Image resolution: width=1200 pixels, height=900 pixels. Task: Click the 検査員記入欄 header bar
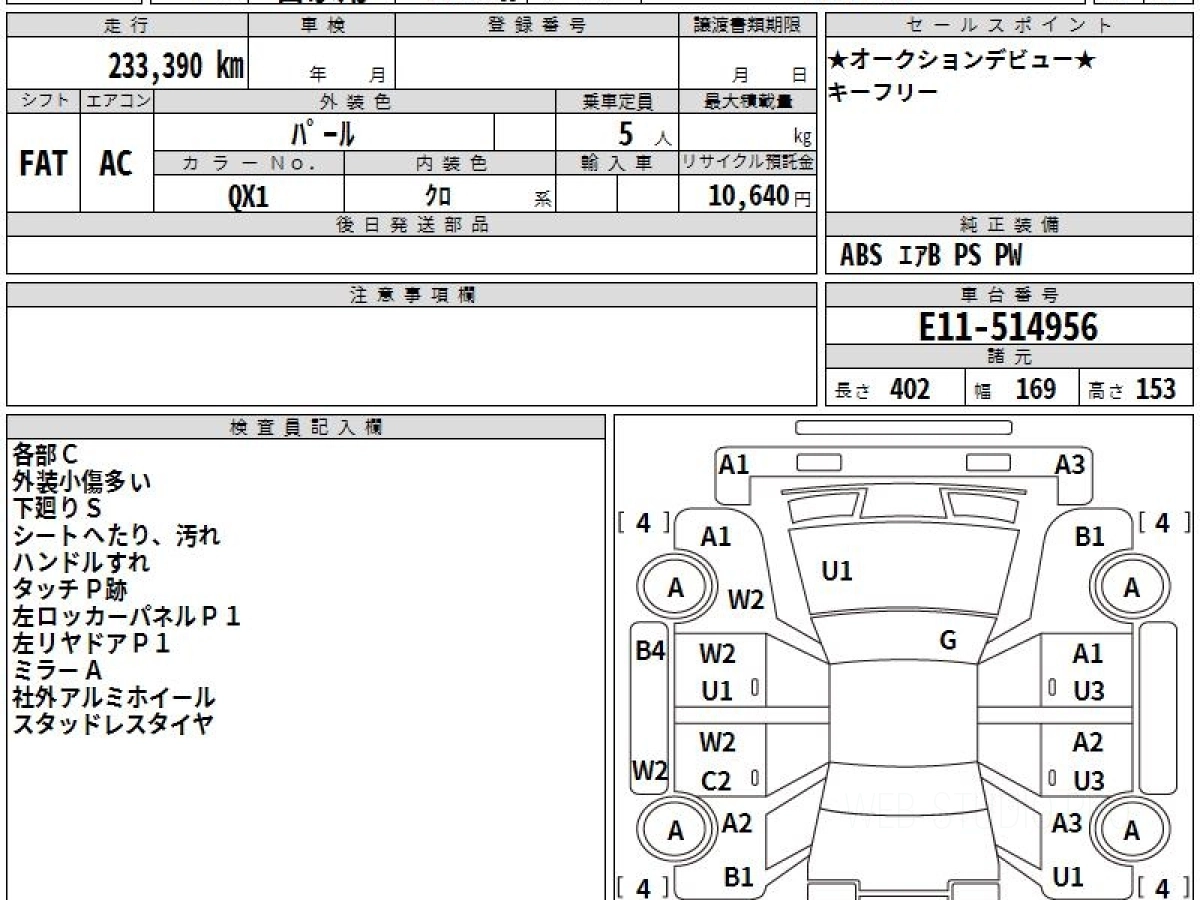(x=306, y=427)
